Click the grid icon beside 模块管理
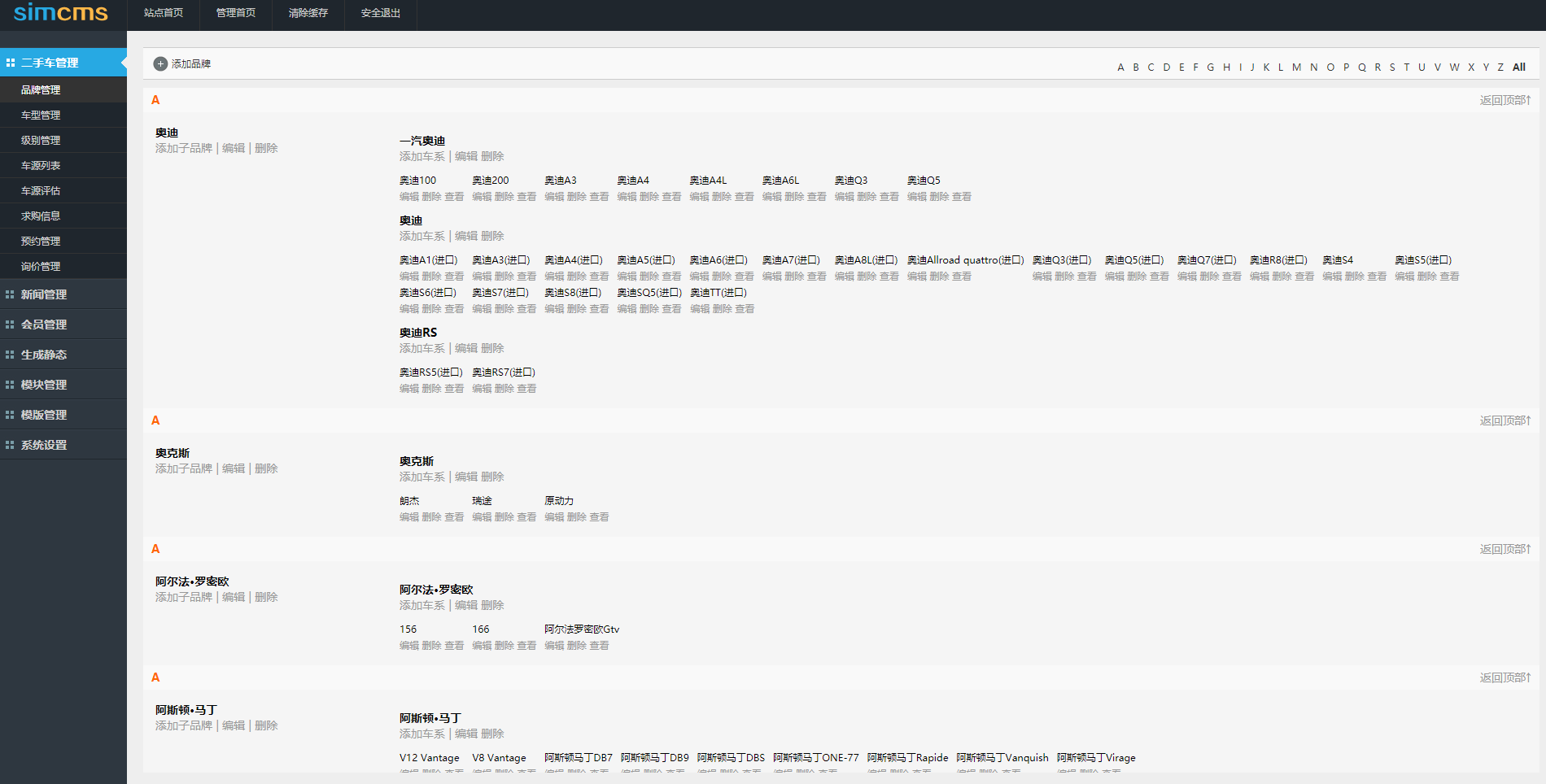Screen dimensions: 1546x784 [10, 384]
